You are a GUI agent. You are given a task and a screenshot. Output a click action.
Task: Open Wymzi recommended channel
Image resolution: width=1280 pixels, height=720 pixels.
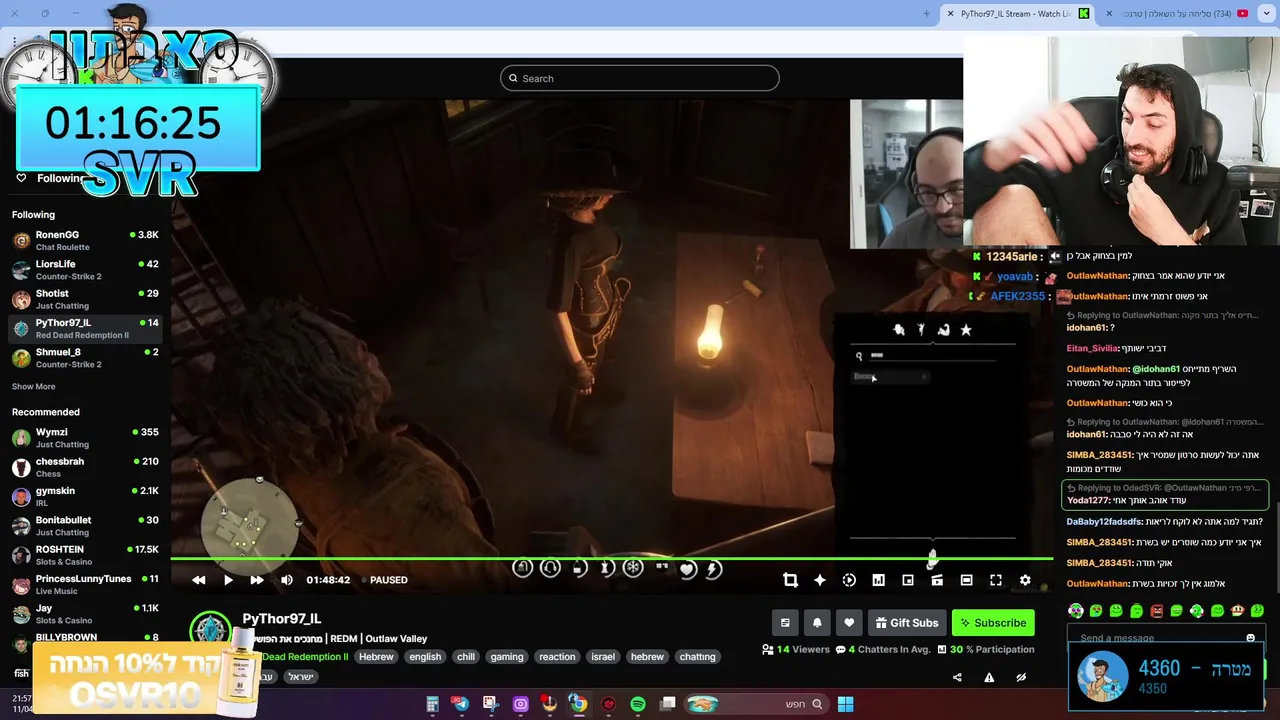point(85,438)
